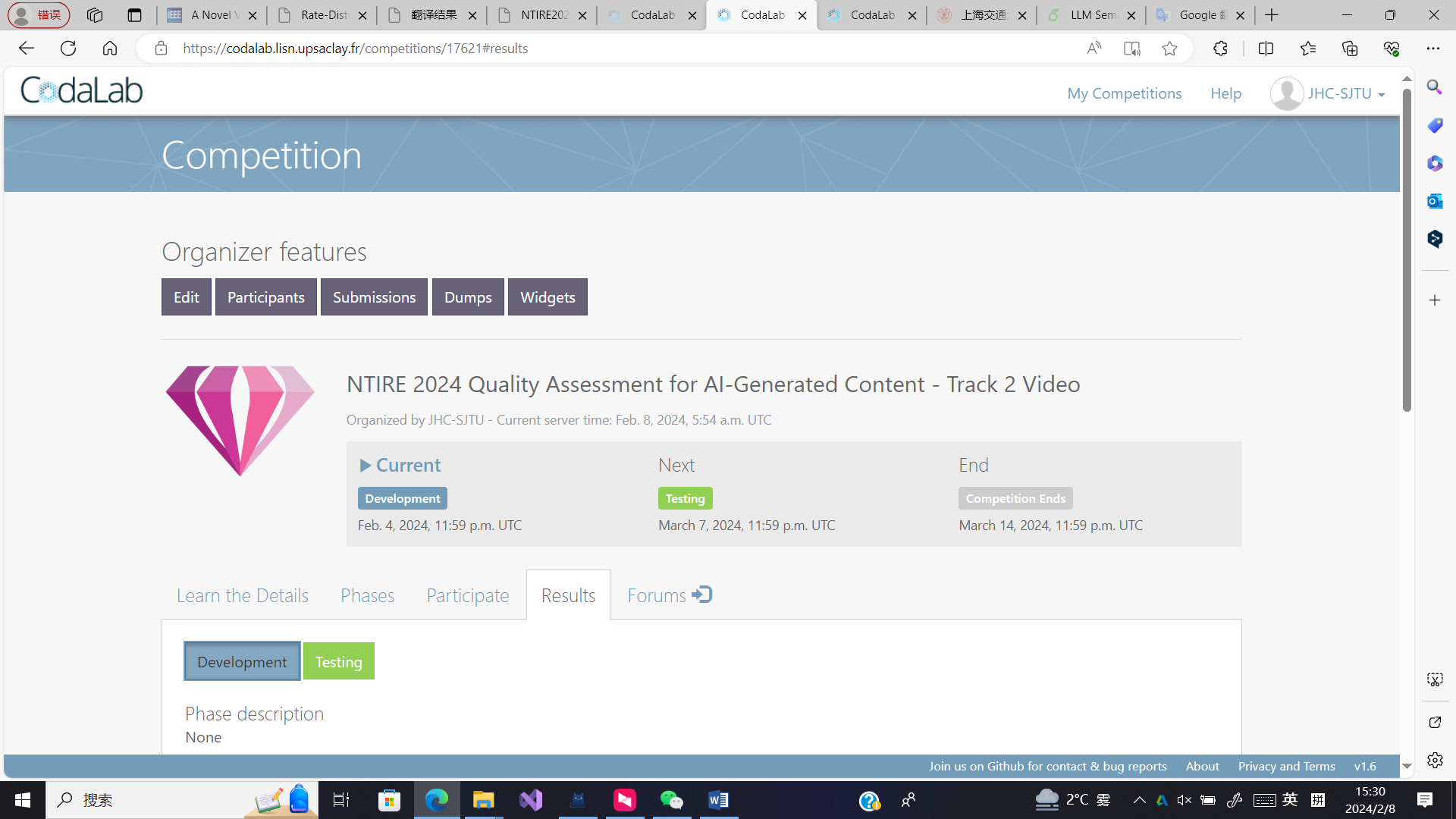This screenshot has height=819, width=1456.
Task: Click the Edit organizer feature button
Action: (185, 296)
